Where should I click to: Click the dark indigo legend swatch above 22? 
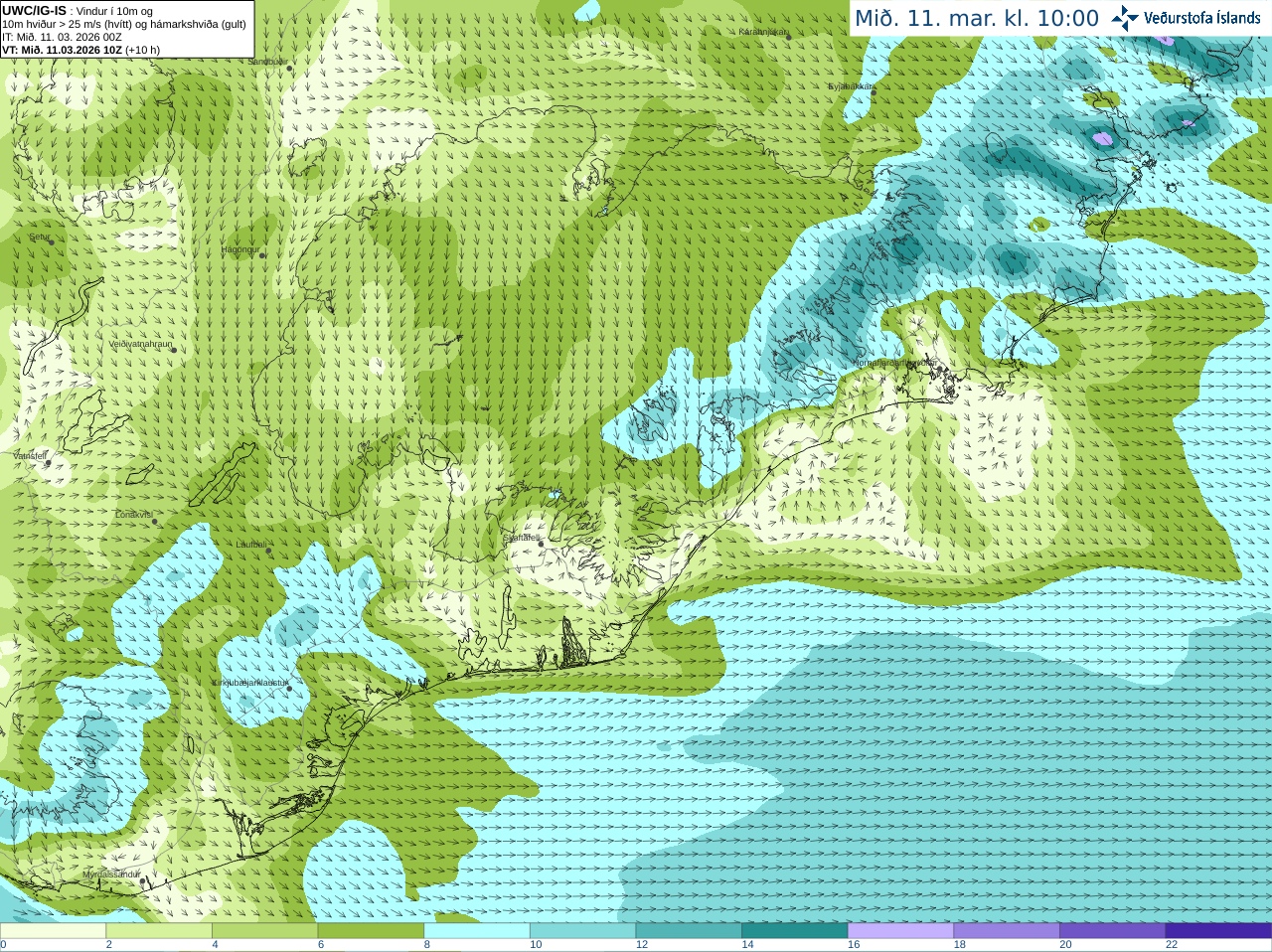coord(1218,931)
